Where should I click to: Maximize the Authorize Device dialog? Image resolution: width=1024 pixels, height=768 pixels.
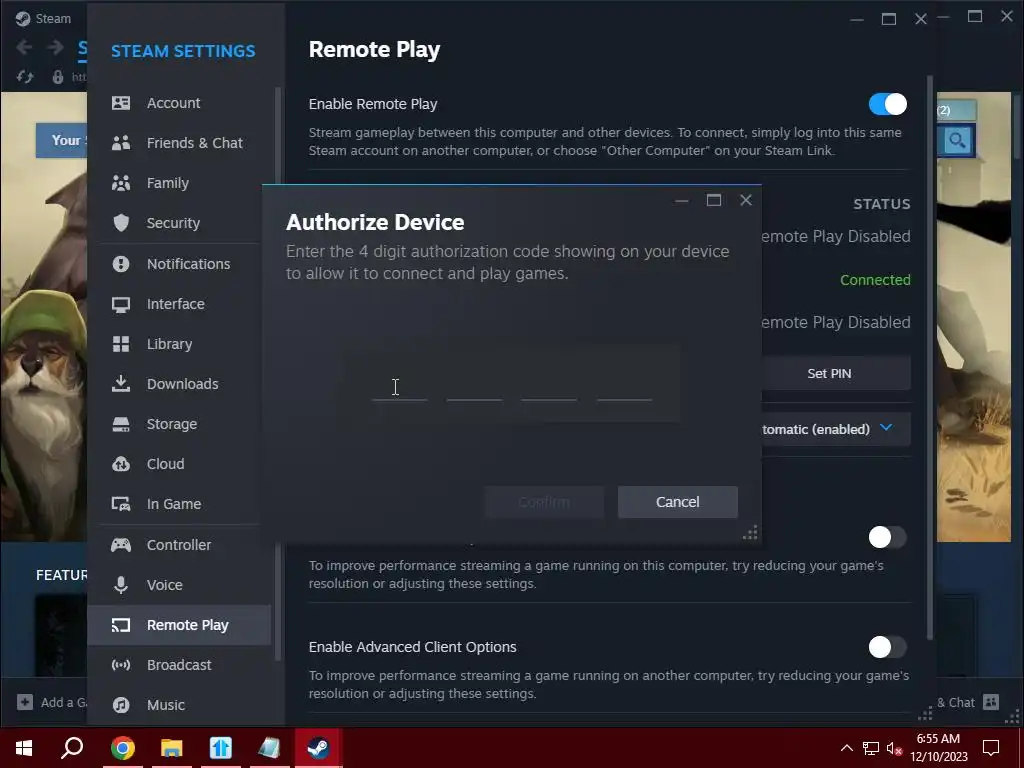714,200
